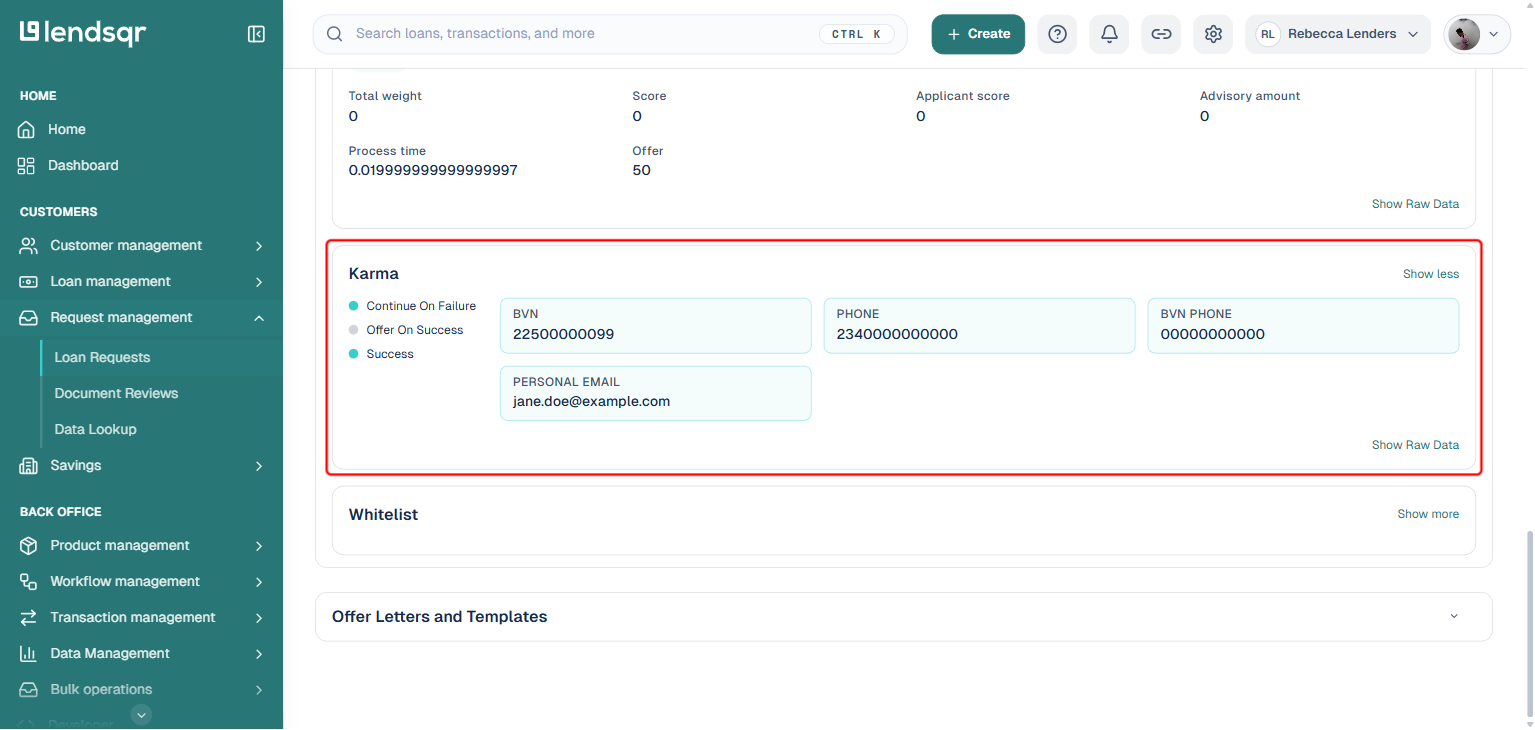1535x730 pixels.
Task: Click the Create button
Action: (978, 34)
